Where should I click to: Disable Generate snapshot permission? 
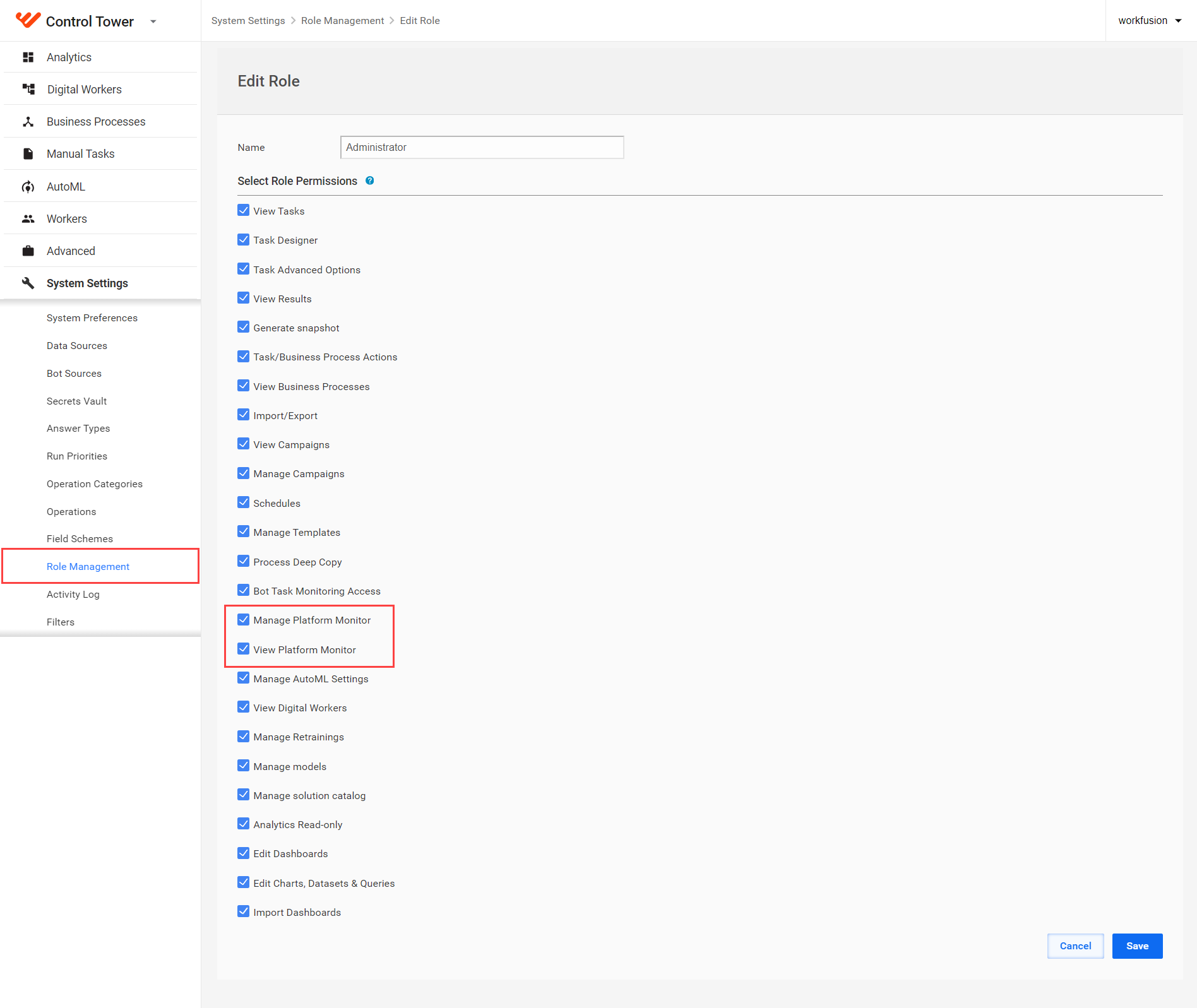(244, 327)
